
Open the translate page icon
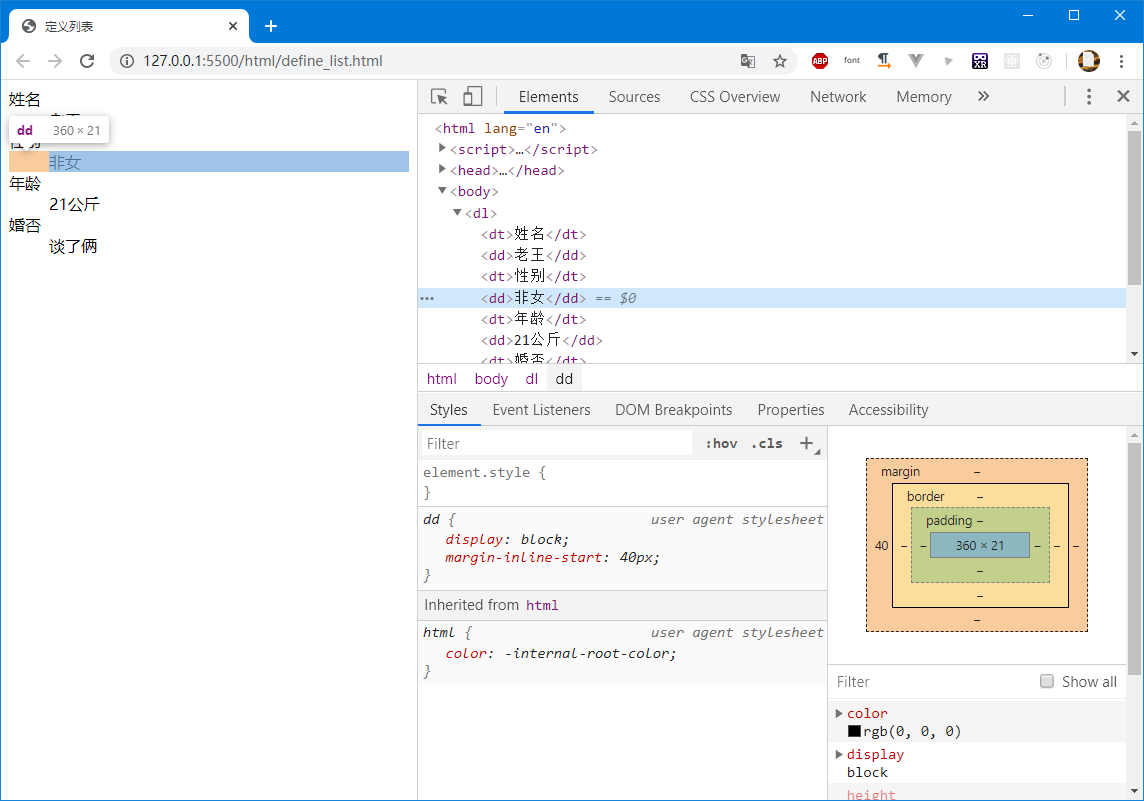(x=748, y=61)
